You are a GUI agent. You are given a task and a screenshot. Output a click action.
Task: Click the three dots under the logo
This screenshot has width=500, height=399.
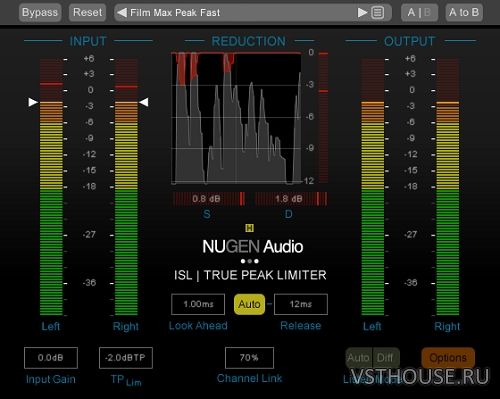click(249, 261)
